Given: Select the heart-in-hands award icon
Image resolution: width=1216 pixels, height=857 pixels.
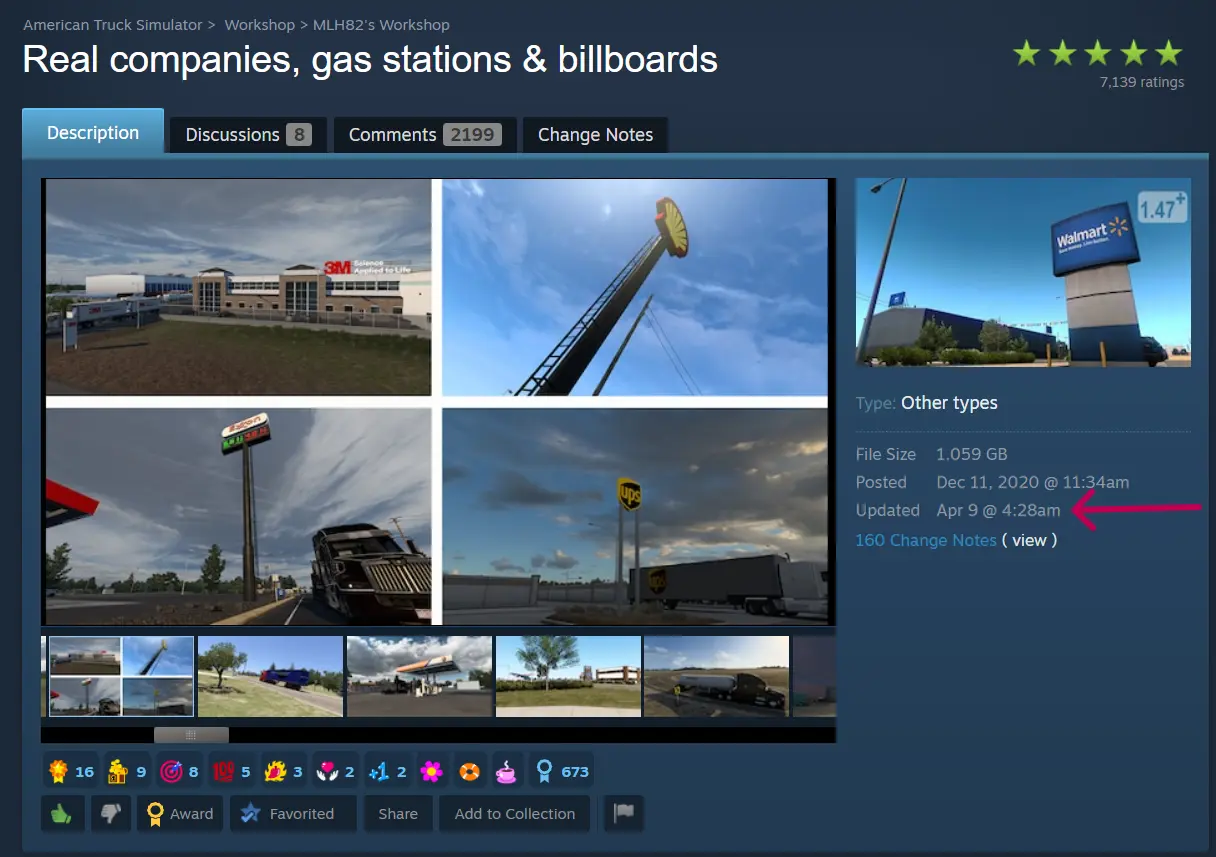Looking at the screenshot, I should (328, 770).
